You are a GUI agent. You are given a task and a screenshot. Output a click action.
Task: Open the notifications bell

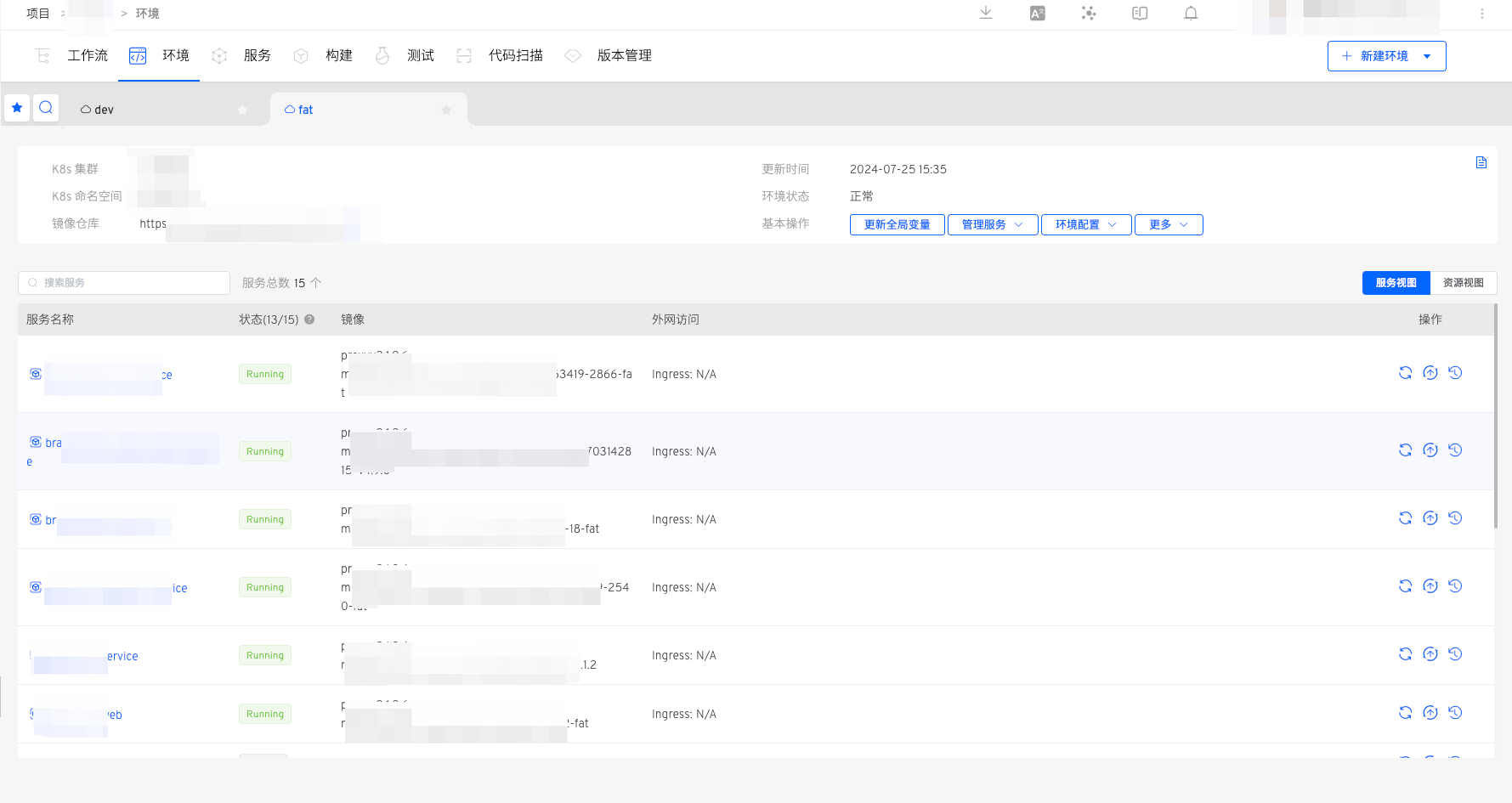pos(1191,13)
